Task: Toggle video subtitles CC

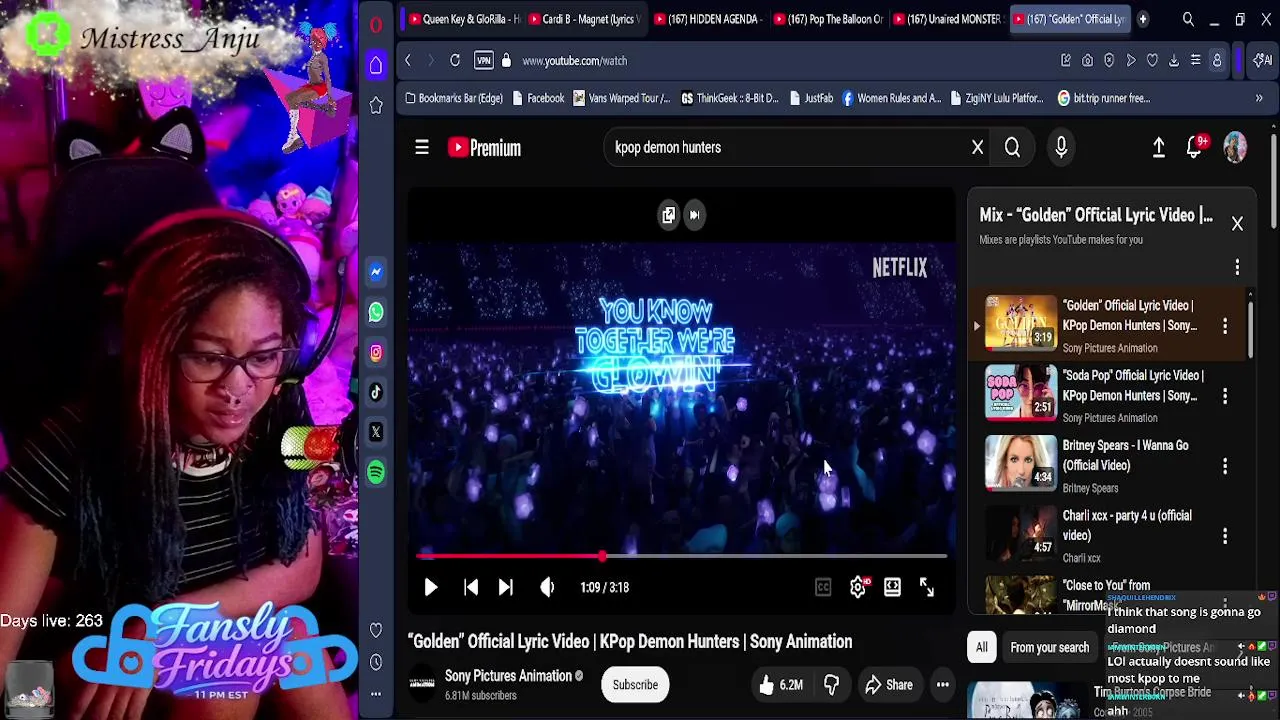Action: pos(823,588)
